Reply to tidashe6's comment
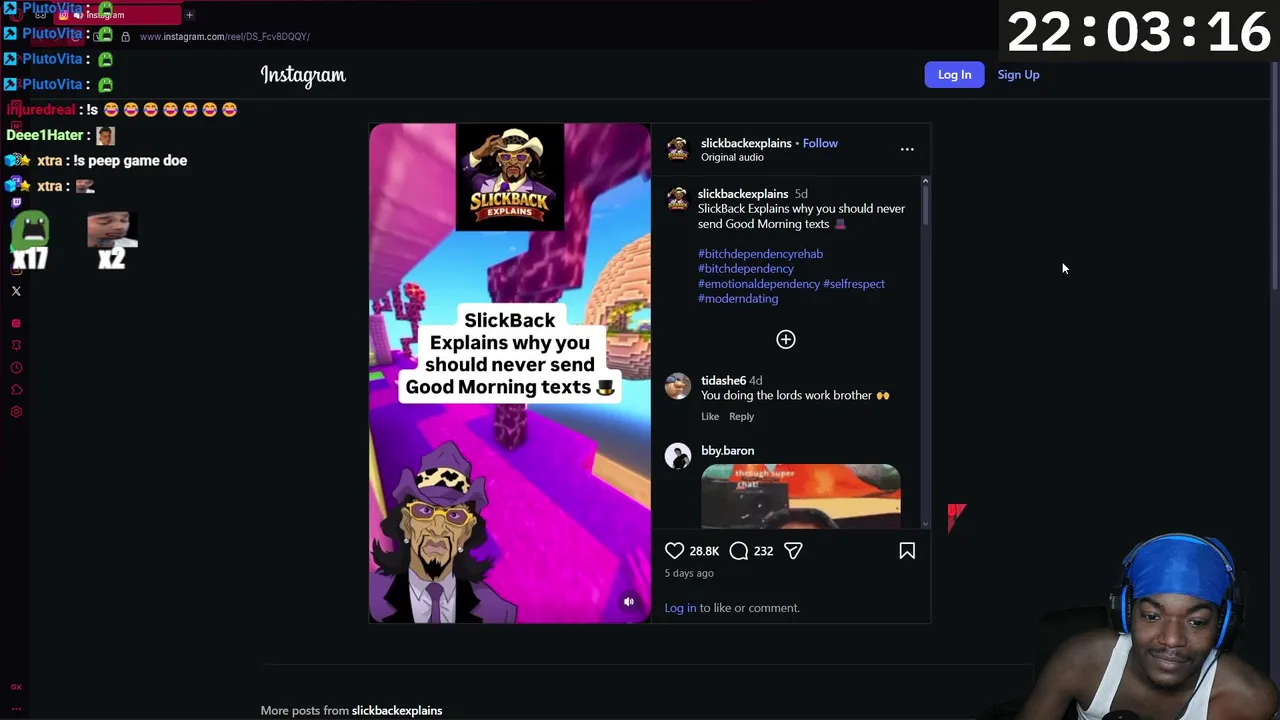 [x=741, y=416]
